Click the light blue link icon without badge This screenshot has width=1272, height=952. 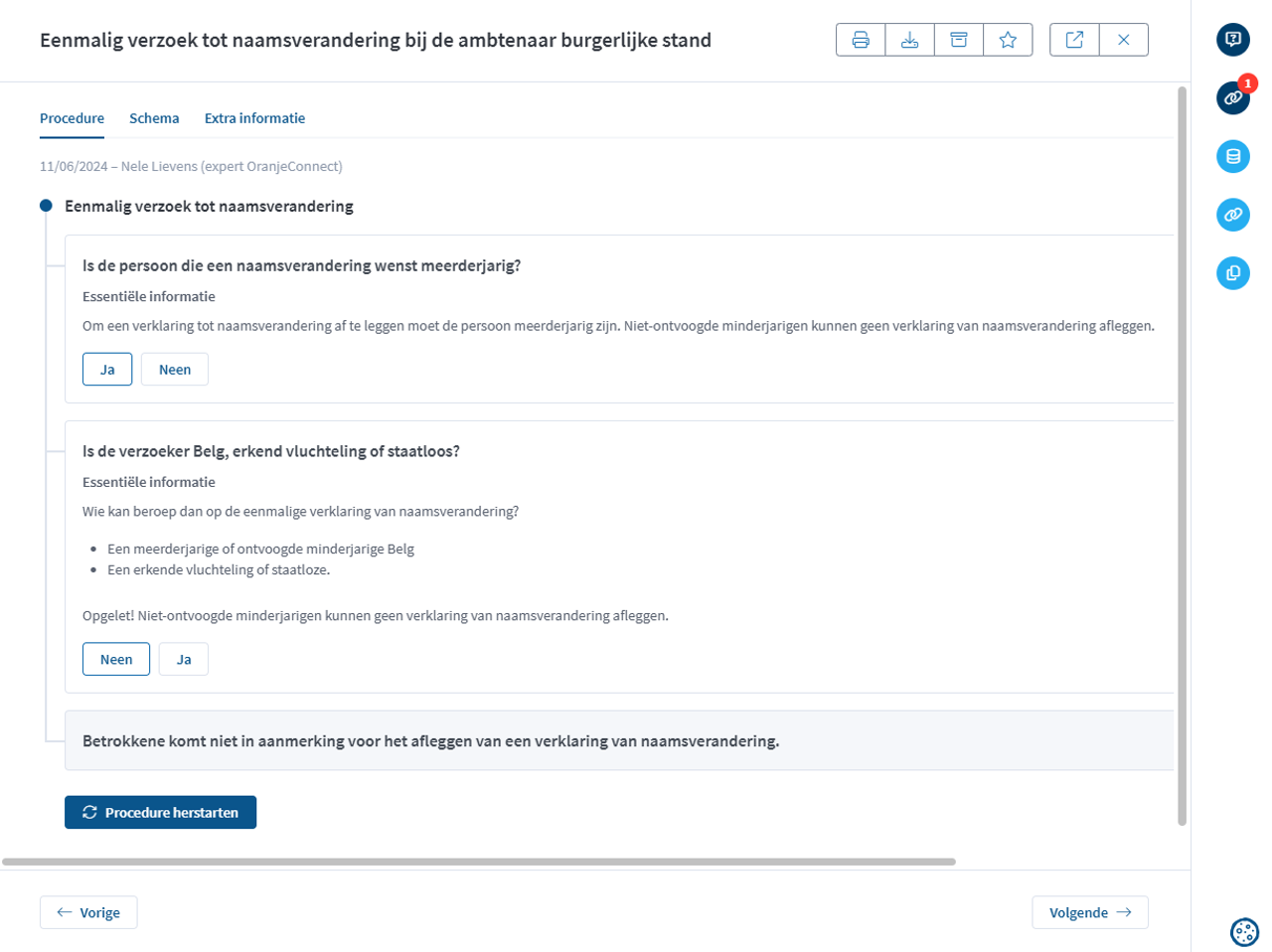1233,215
